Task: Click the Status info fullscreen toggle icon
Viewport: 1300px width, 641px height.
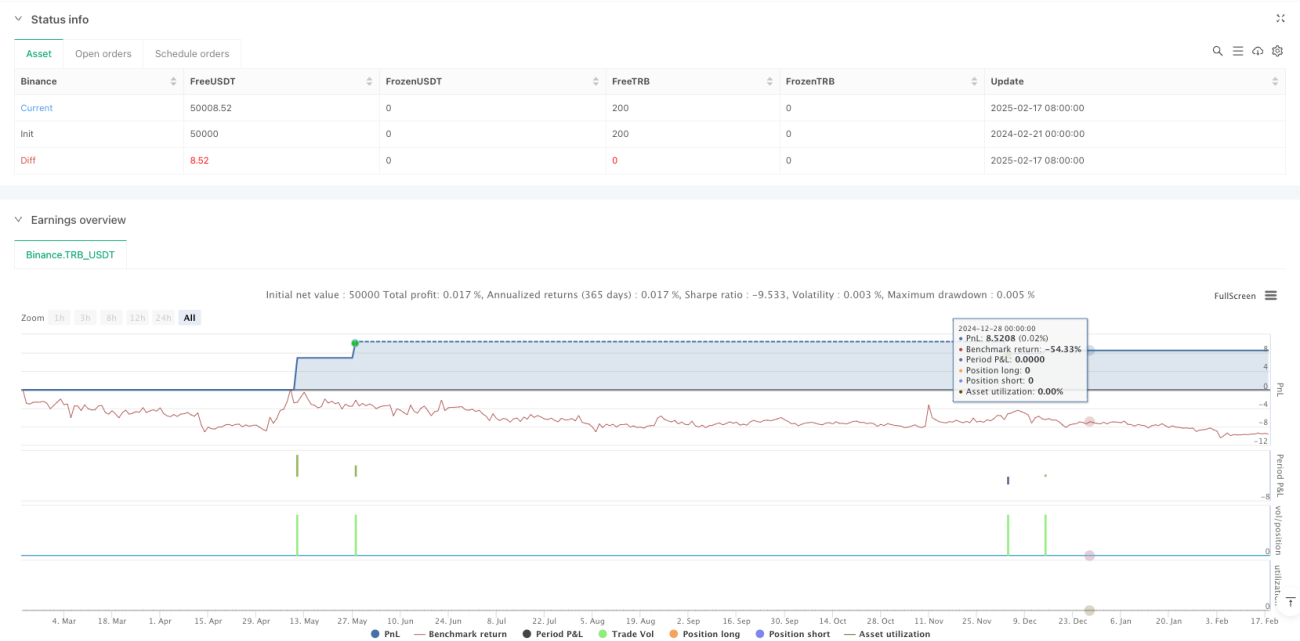Action: point(1280,18)
